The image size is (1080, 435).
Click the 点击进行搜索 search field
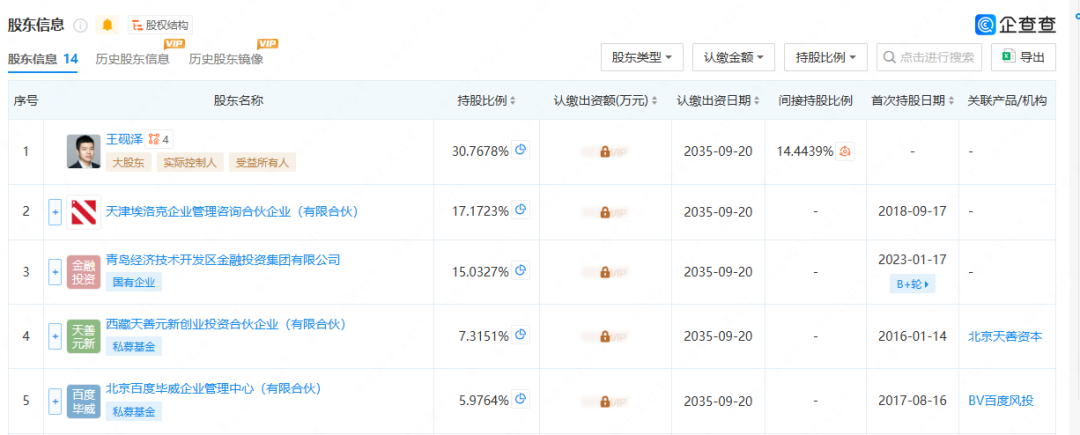point(928,57)
